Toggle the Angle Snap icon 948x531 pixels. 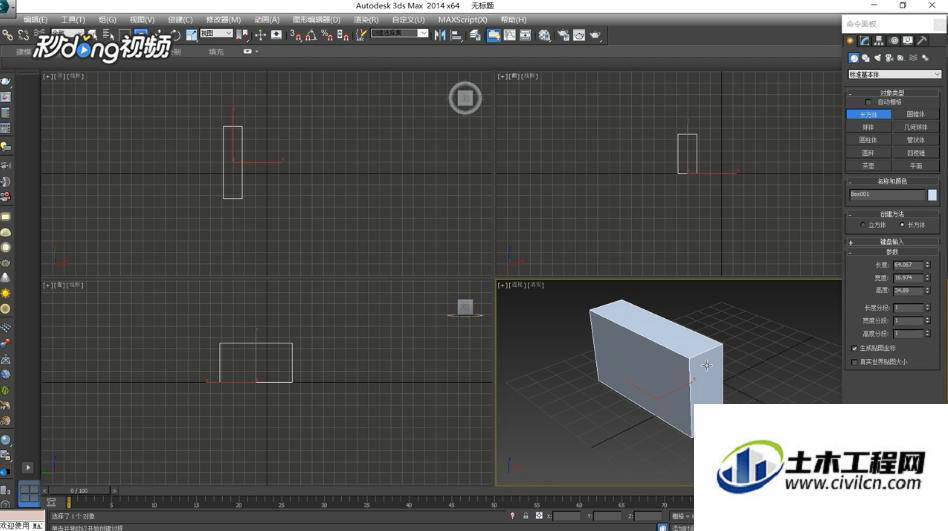click(311, 35)
